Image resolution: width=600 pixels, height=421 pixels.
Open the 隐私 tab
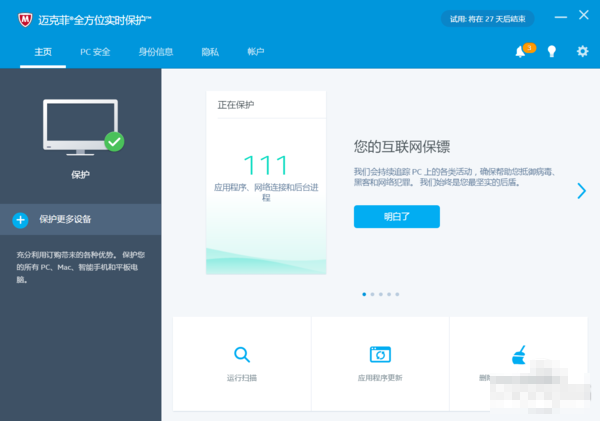tap(210, 52)
